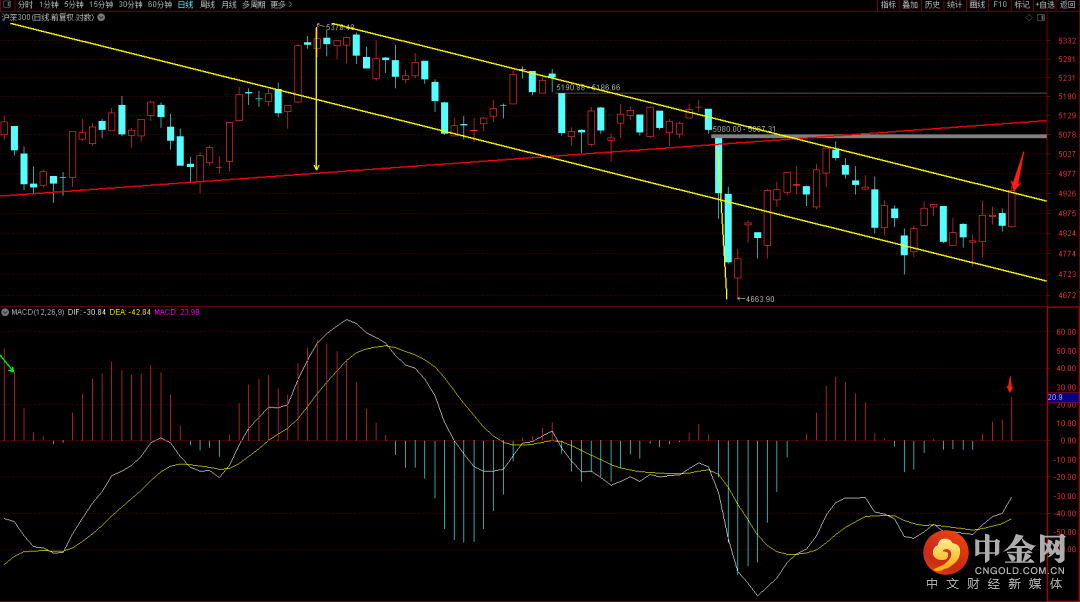The image size is (1080, 602).
Task: Open F10 company info
Action: click(x=1000, y=4)
